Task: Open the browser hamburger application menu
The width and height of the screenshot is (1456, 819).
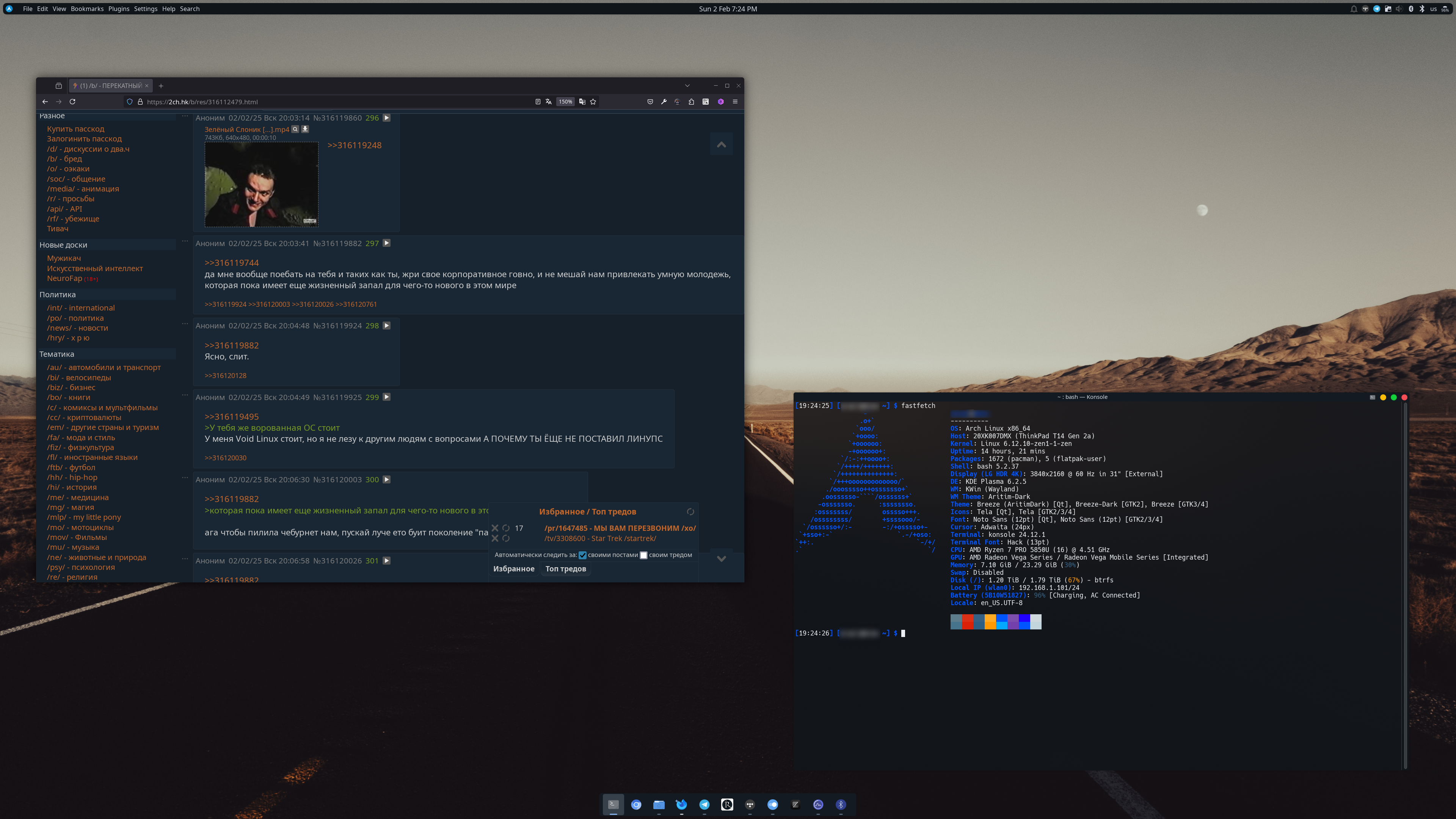Action: (x=735, y=102)
